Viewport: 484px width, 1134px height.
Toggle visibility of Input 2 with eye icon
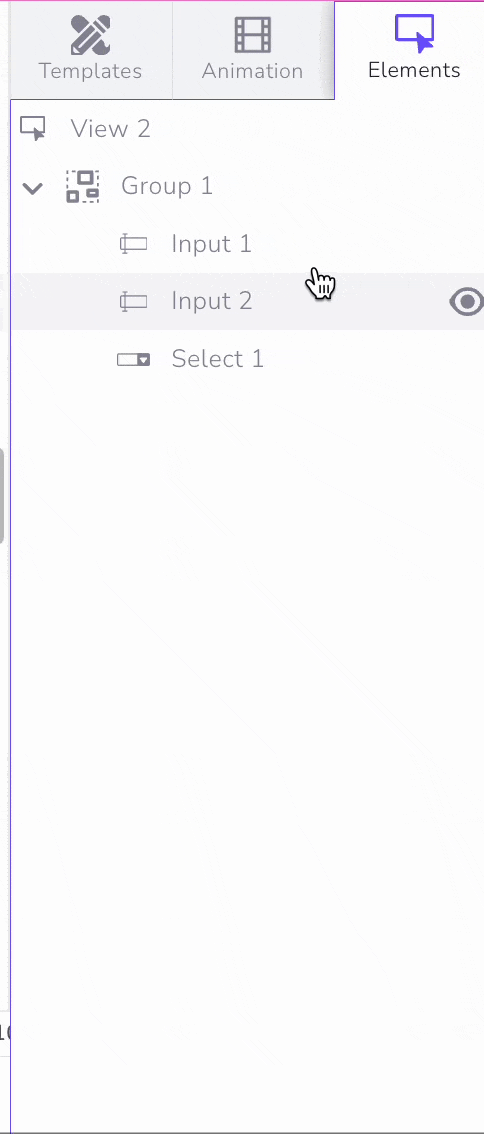467,302
